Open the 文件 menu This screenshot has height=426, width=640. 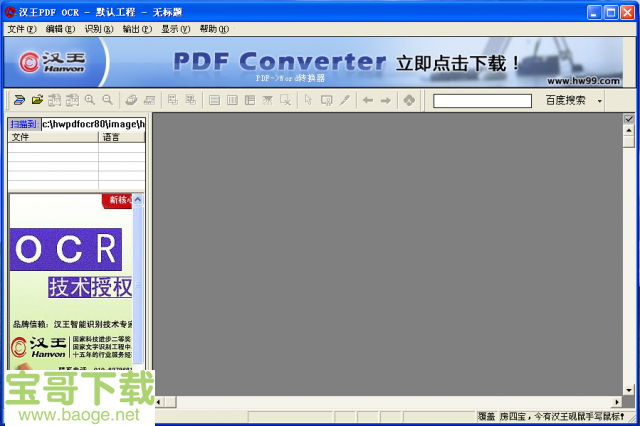[22, 29]
